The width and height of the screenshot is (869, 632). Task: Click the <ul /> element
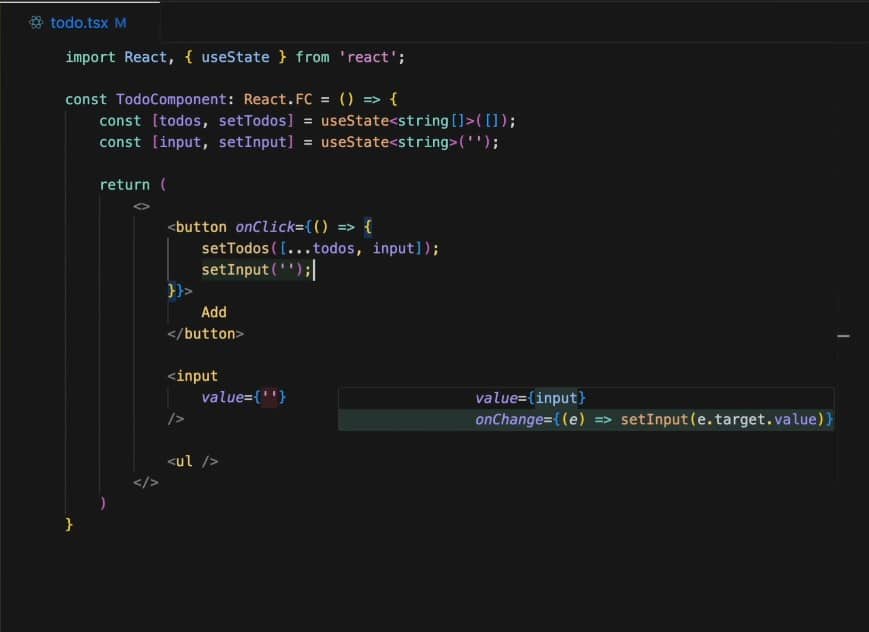coord(193,461)
